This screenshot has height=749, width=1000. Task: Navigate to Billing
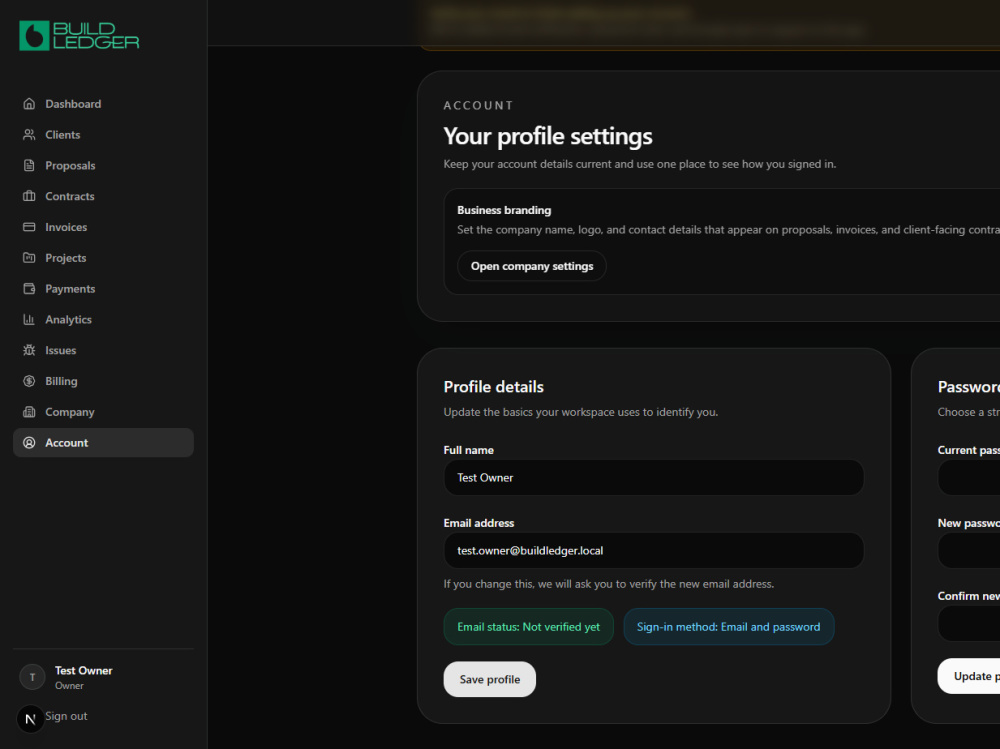point(103,381)
